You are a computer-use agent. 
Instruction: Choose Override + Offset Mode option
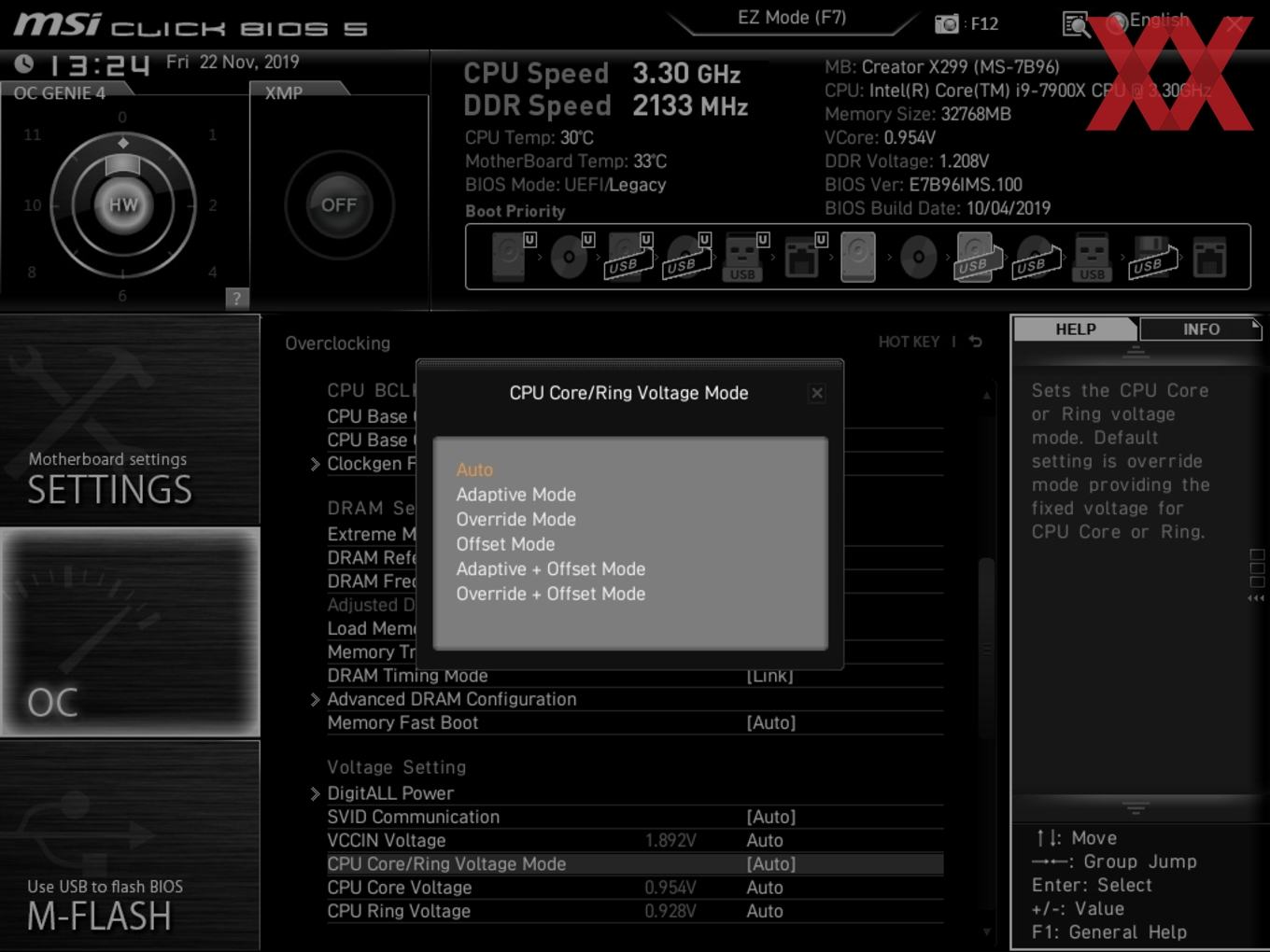(x=551, y=594)
